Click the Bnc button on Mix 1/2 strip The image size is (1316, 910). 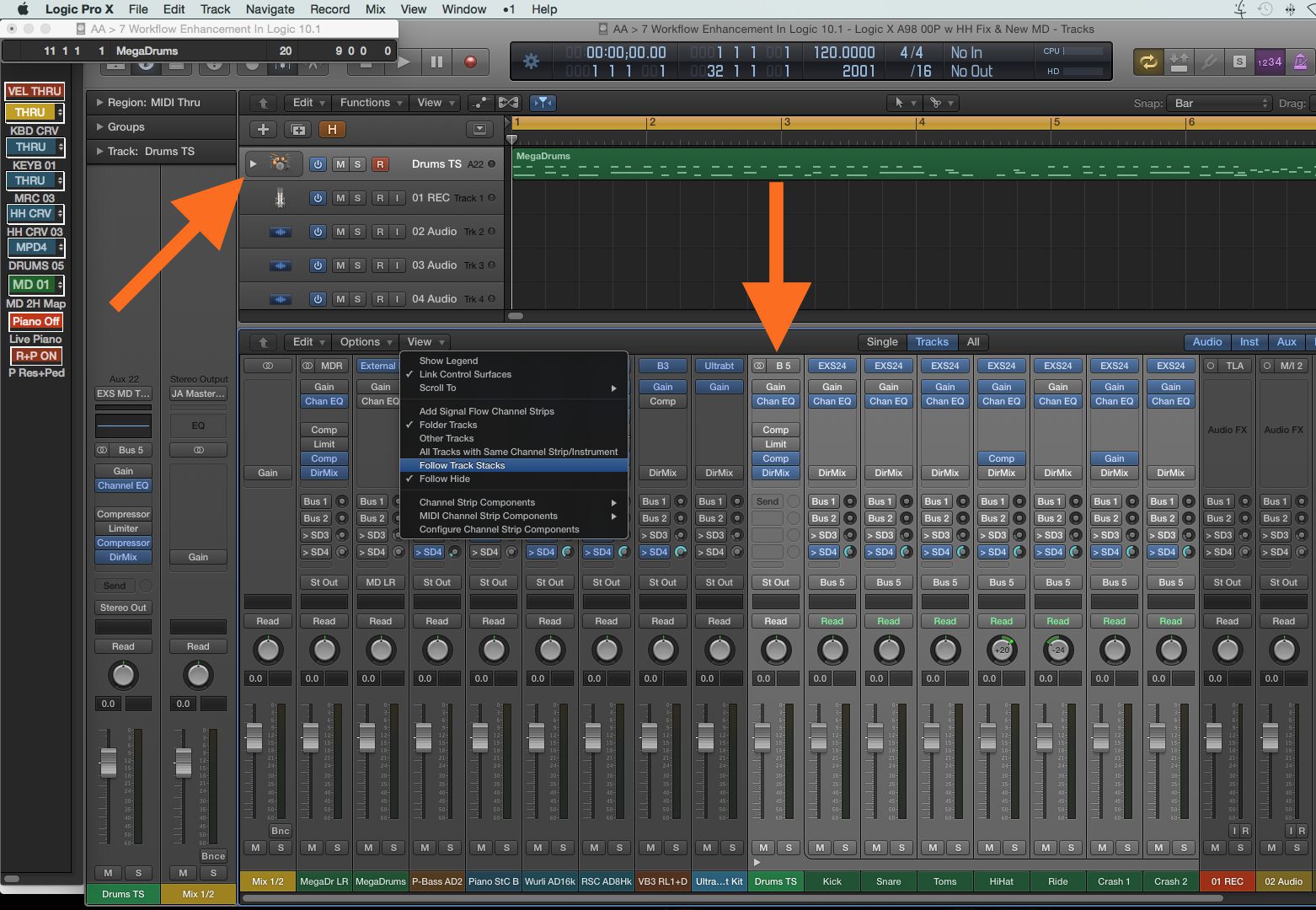point(281,831)
